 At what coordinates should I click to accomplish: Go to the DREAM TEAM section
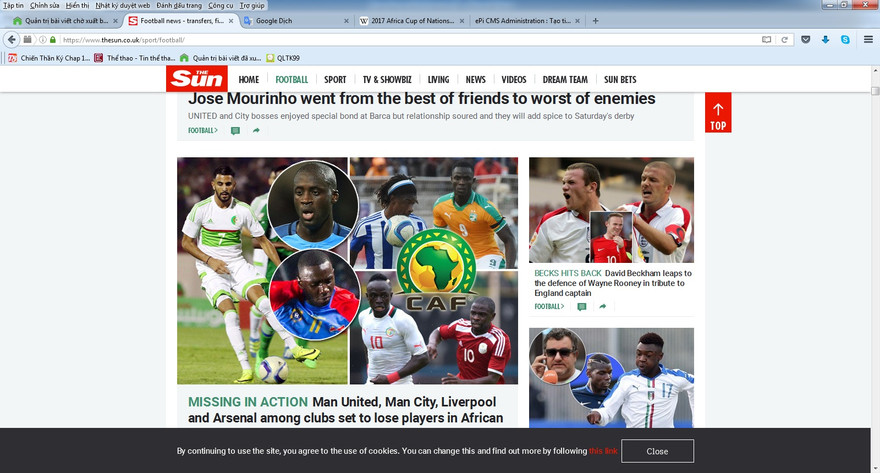(565, 80)
